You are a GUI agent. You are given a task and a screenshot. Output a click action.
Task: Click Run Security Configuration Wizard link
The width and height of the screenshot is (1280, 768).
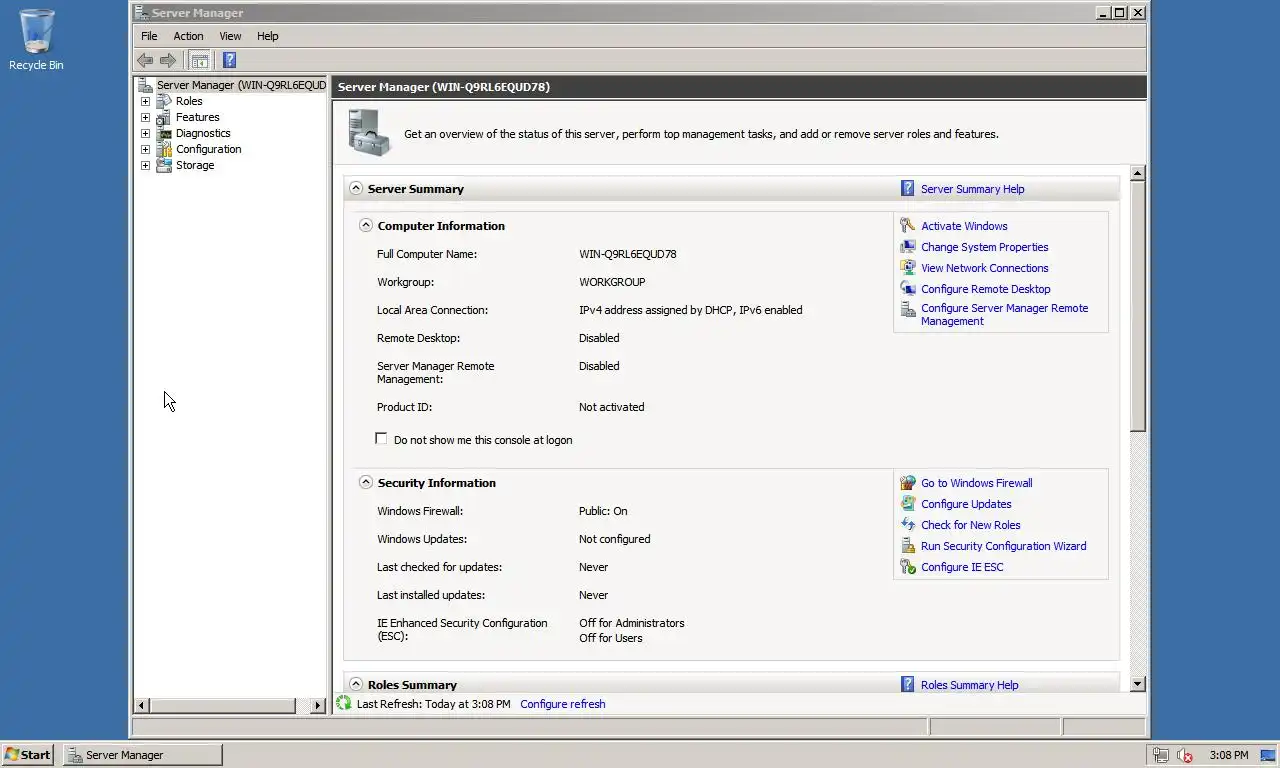click(x=1003, y=546)
